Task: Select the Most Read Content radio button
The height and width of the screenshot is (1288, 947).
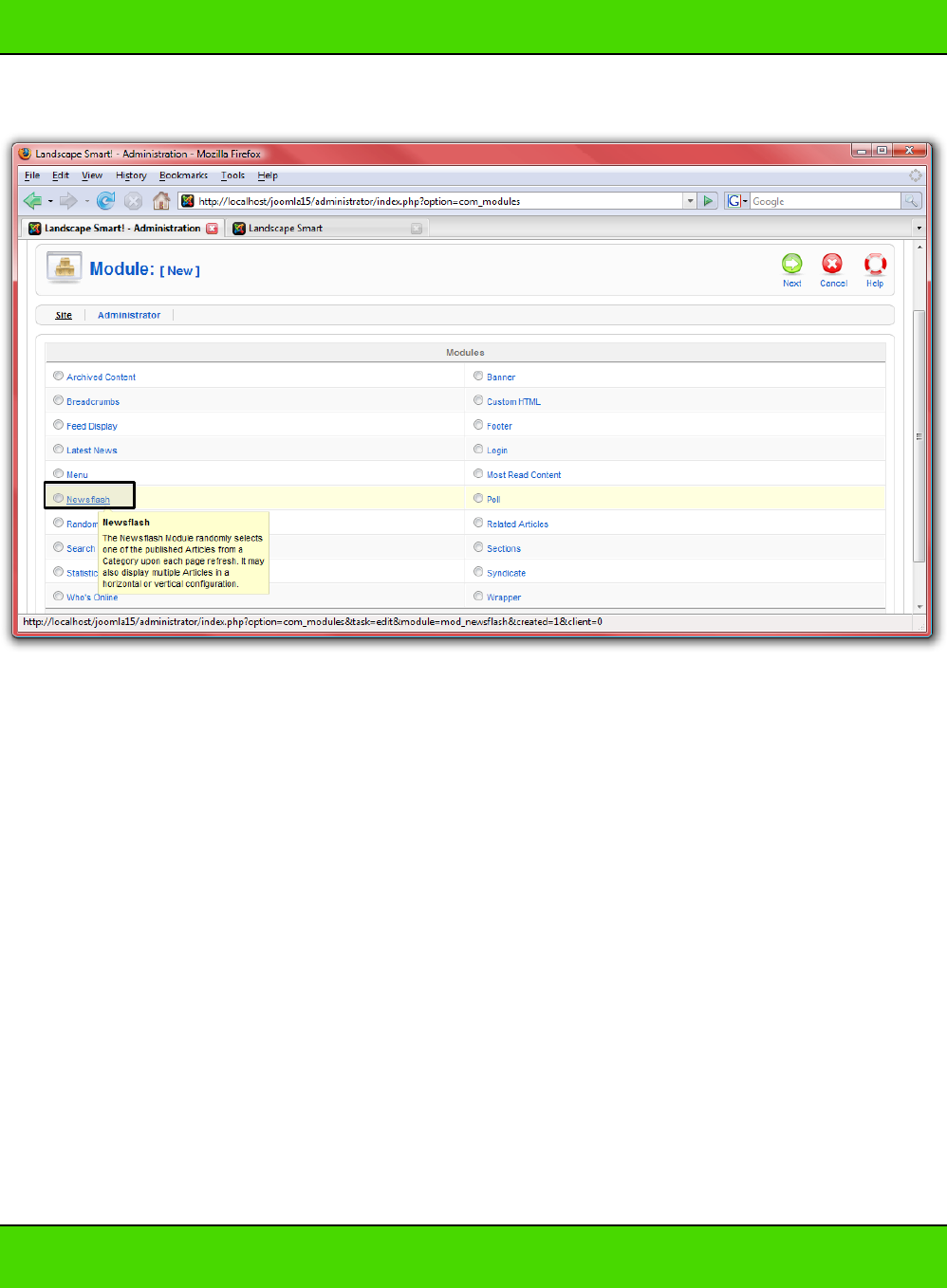Action: coord(478,473)
